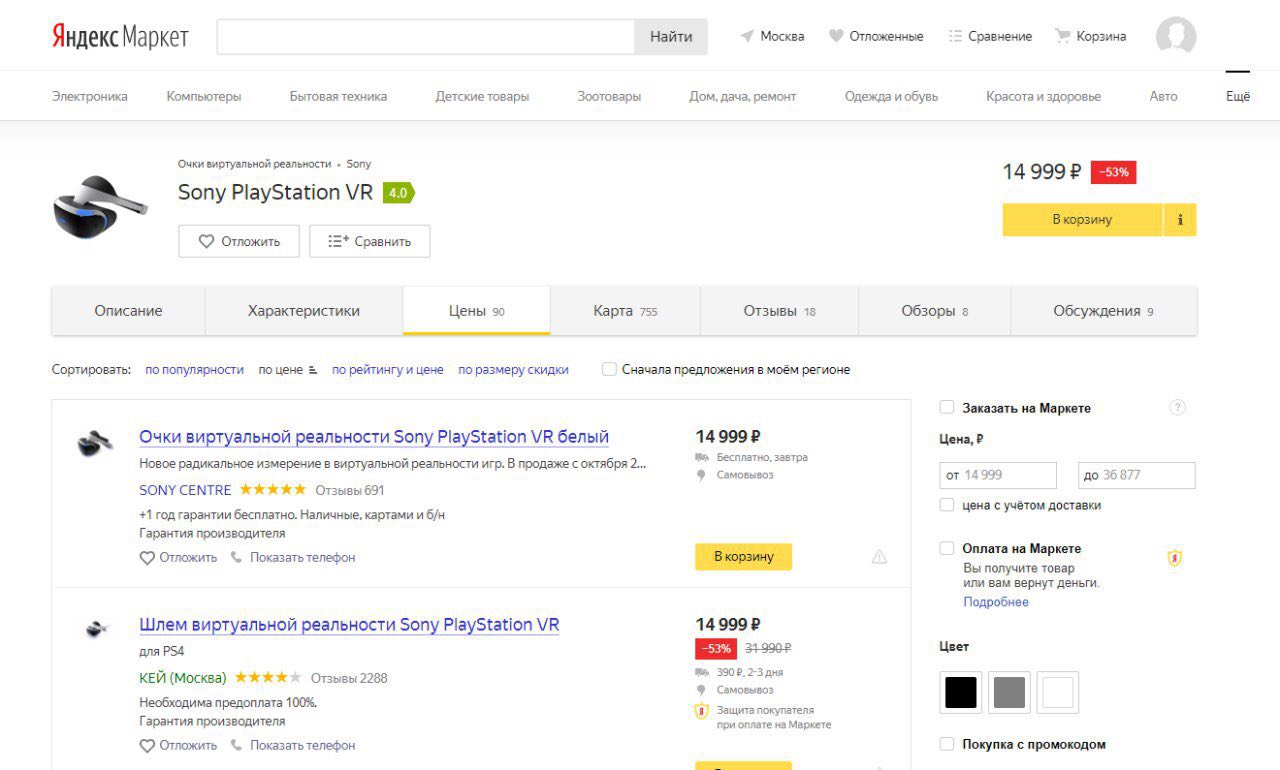Click the question mark help icon near Заказать на Маркете
Image resolution: width=1280 pixels, height=770 pixels.
click(x=1178, y=407)
